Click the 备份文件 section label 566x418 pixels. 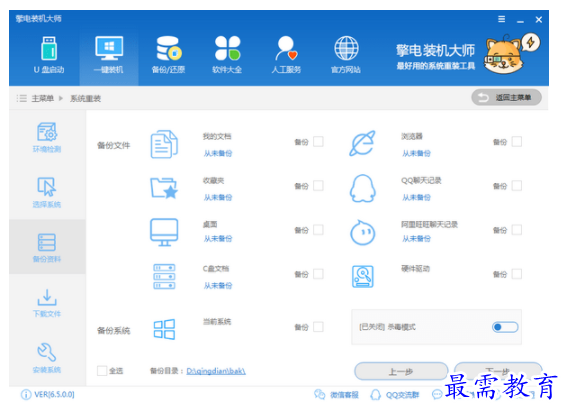coord(113,145)
